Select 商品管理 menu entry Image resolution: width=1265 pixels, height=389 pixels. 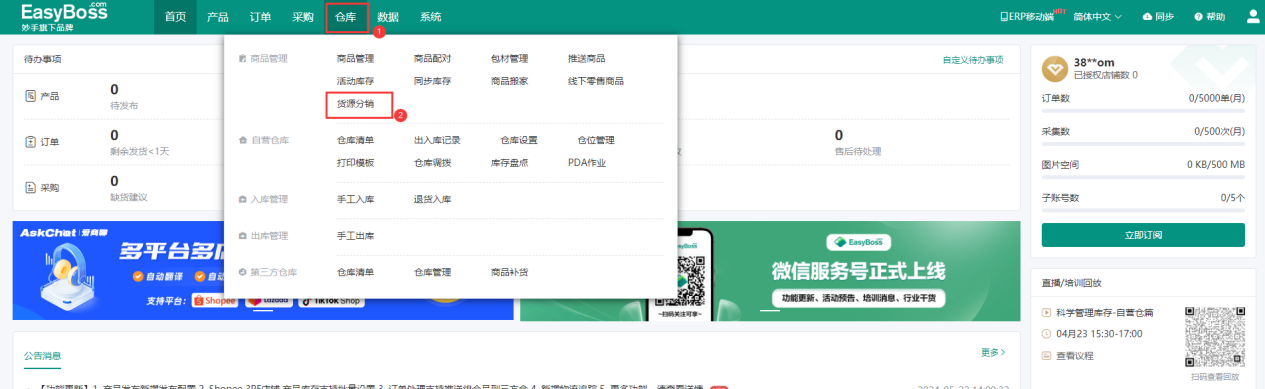coord(355,59)
